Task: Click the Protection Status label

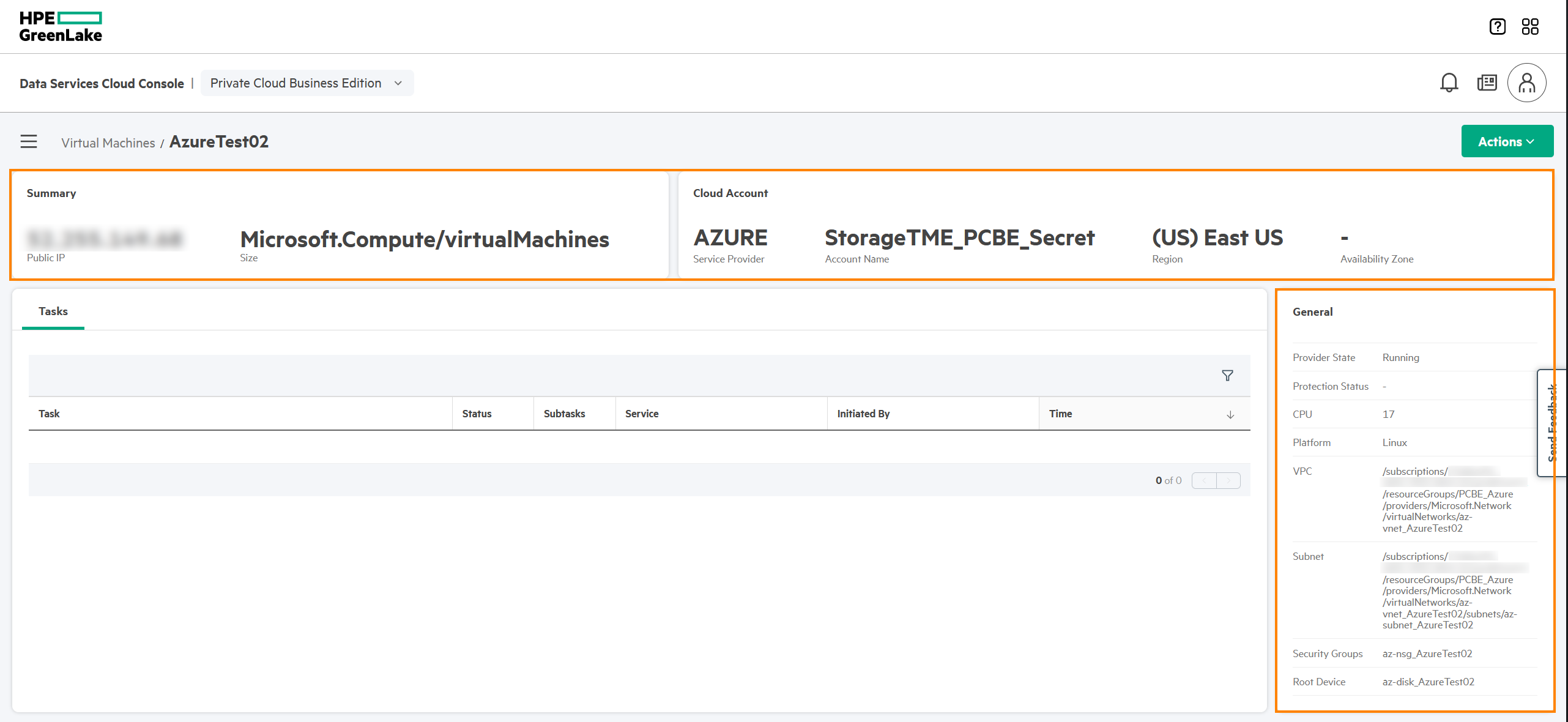Action: 1331,386
